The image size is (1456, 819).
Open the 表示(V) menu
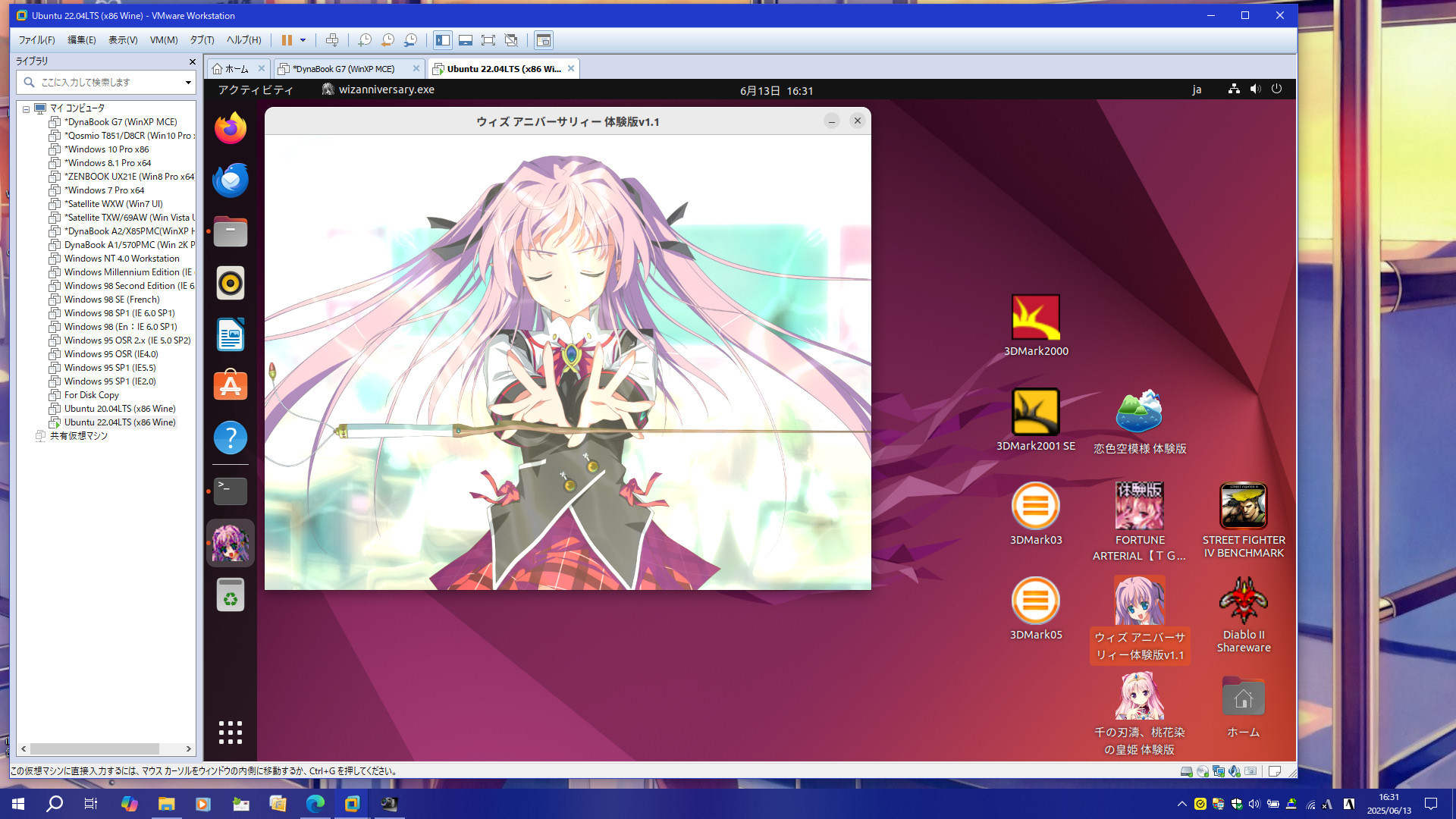(123, 40)
